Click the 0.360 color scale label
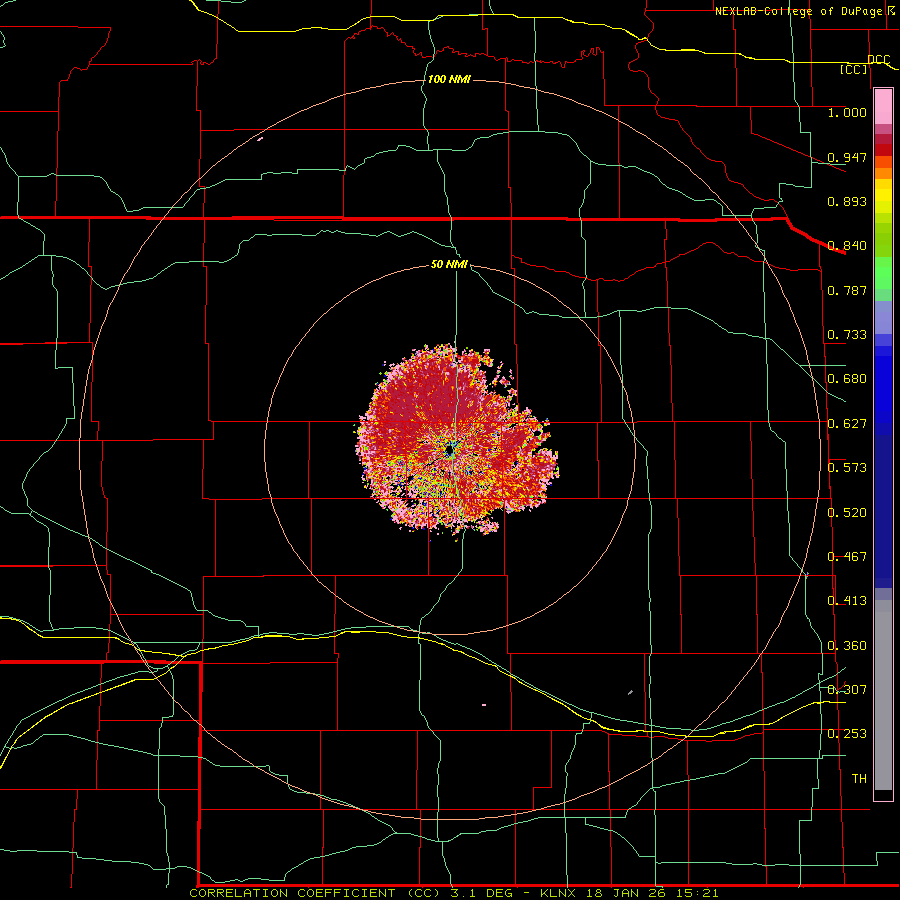This screenshot has width=900, height=900. coord(847,646)
